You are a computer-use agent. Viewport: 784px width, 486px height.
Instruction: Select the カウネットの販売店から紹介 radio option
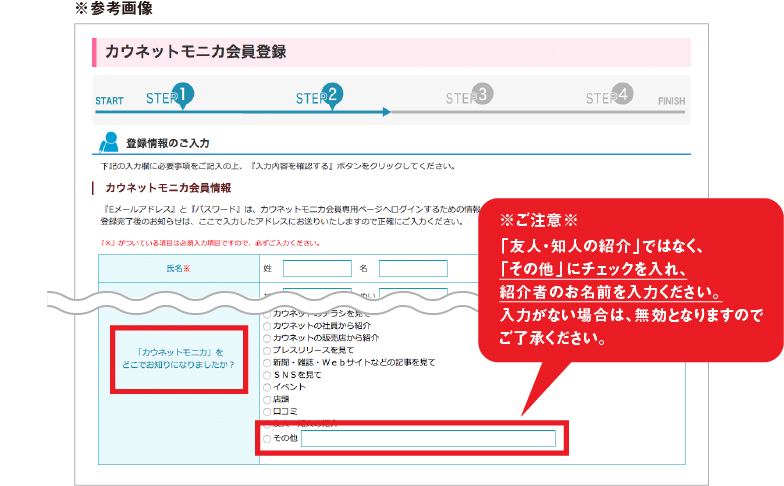[267, 338]
